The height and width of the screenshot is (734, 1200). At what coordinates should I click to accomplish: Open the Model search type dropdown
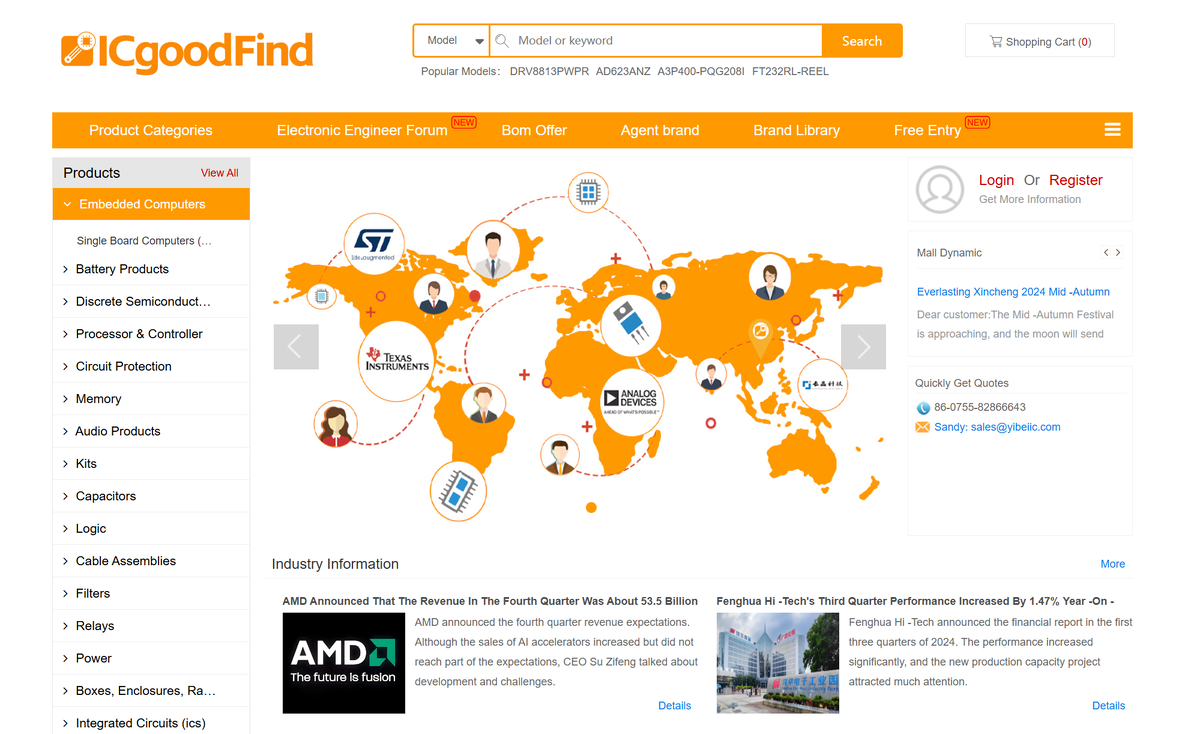click(452, 41)
